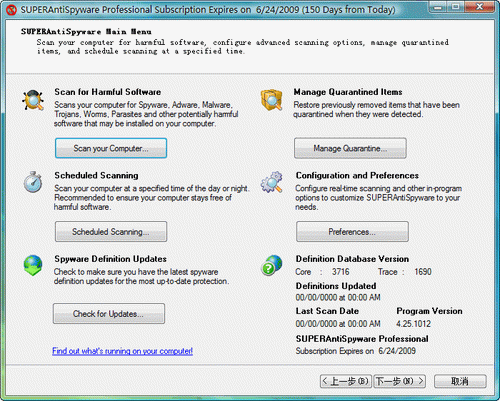Go back with the 上一步(B) button
500x401 pixels.
tap(346, 381)
